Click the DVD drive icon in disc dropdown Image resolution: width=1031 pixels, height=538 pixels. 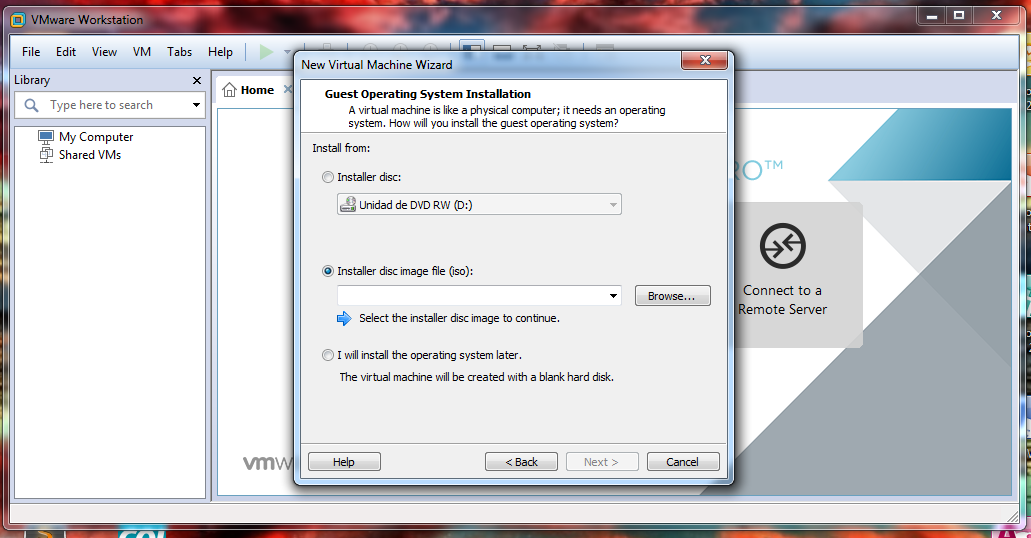click(x=347, y=205)
